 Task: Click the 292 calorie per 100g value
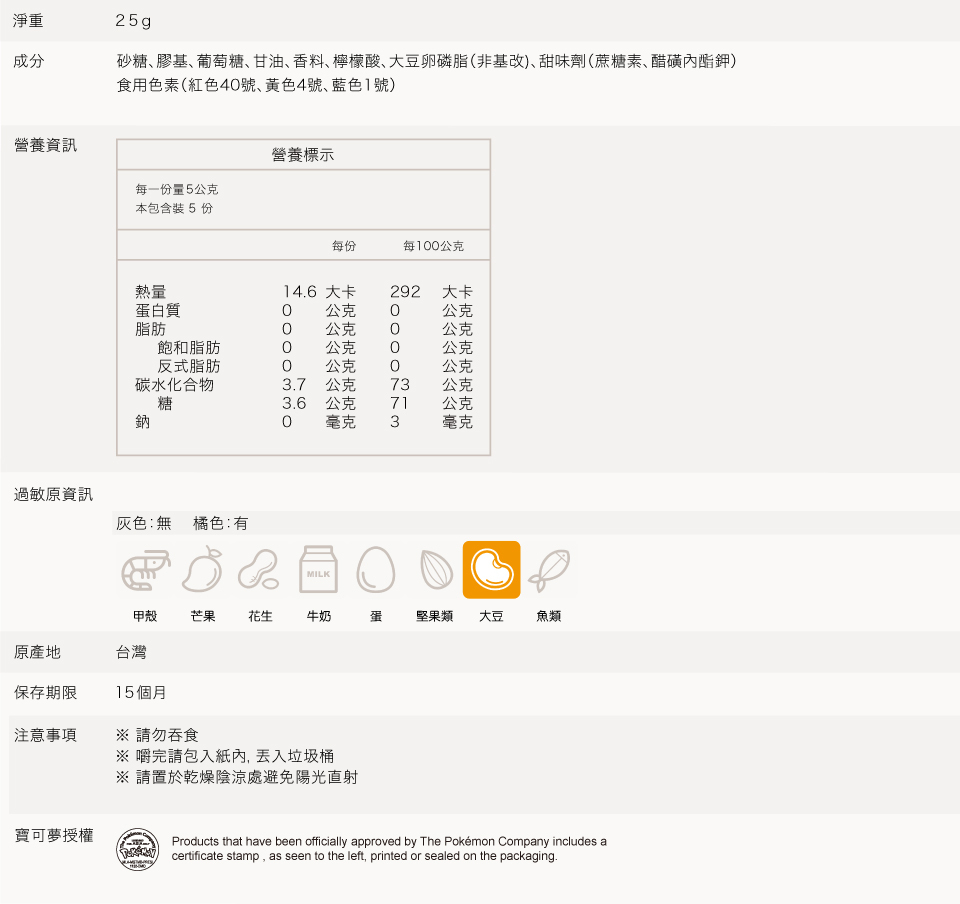[405, 292]
